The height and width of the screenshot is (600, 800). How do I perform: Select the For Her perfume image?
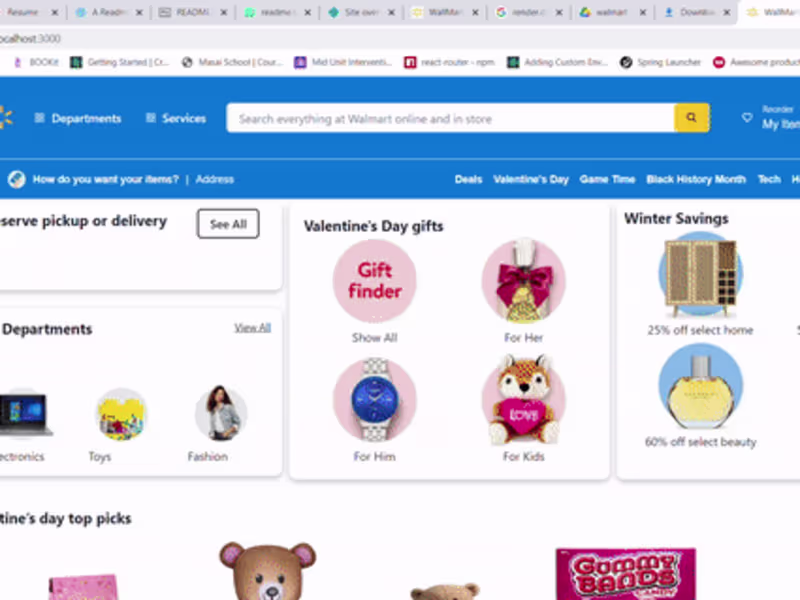[524, 281]
